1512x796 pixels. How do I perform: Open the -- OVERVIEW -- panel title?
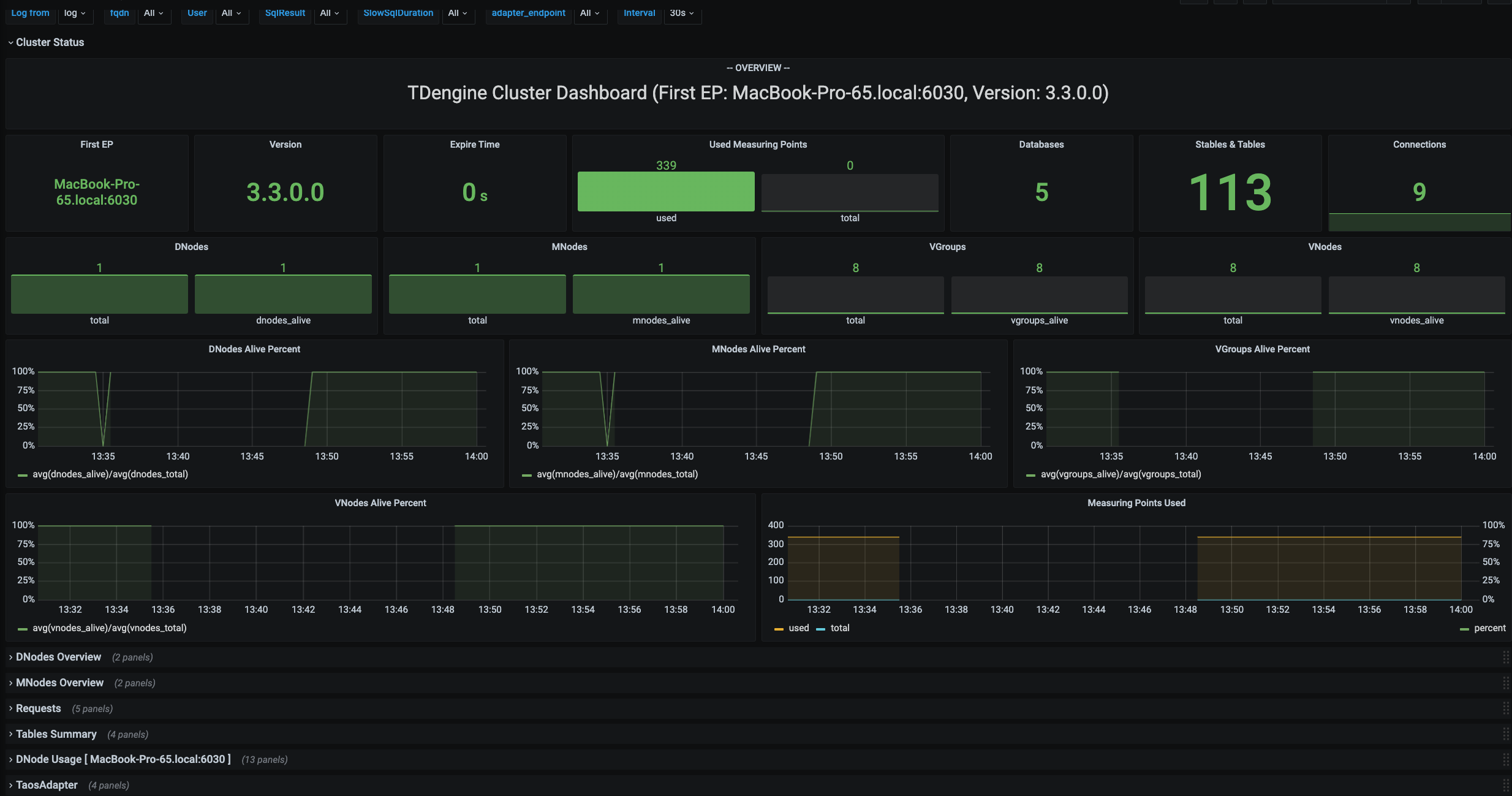[x=758, y=68]
